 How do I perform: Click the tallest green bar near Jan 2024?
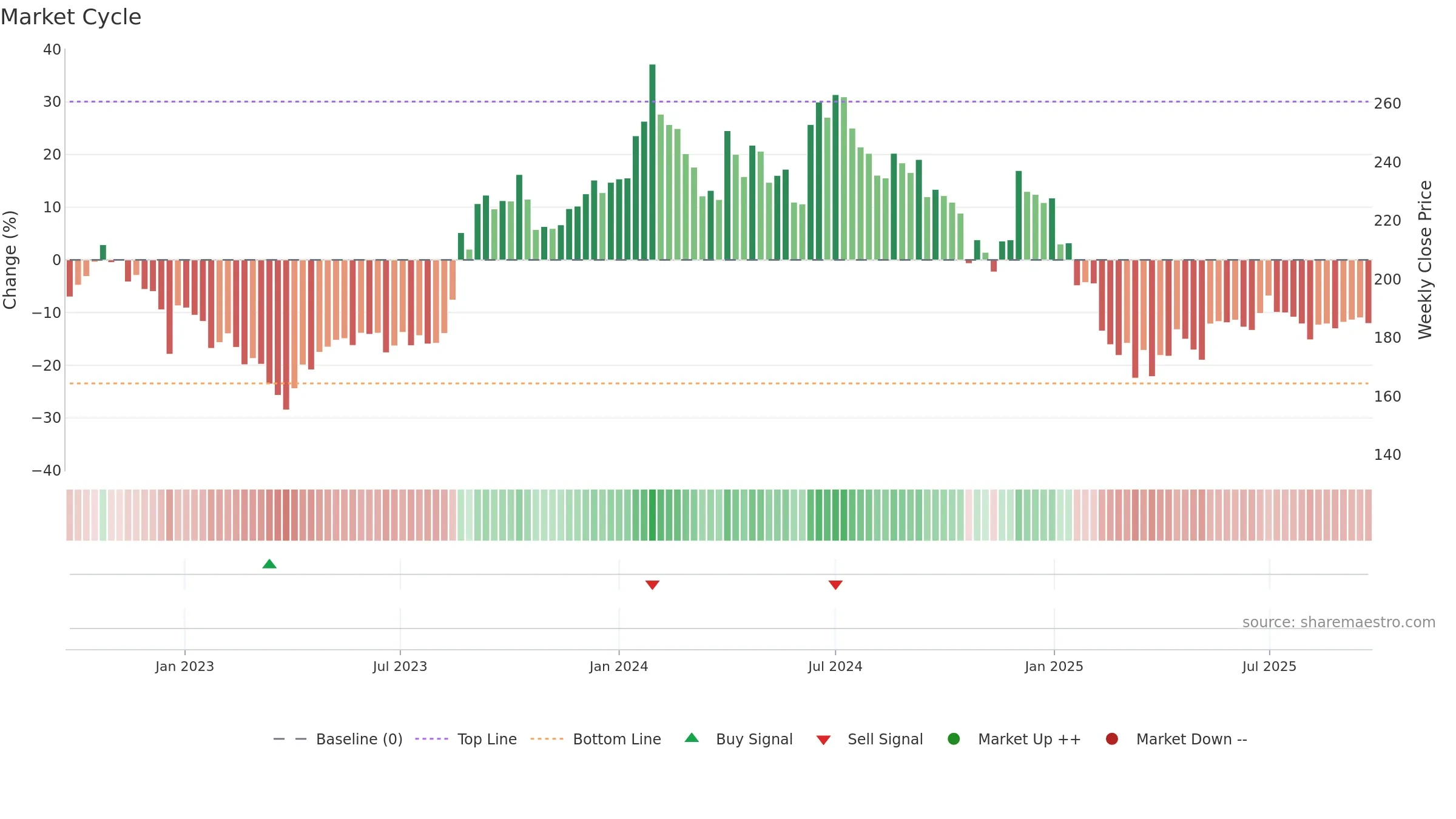click(x=652, y=162)
